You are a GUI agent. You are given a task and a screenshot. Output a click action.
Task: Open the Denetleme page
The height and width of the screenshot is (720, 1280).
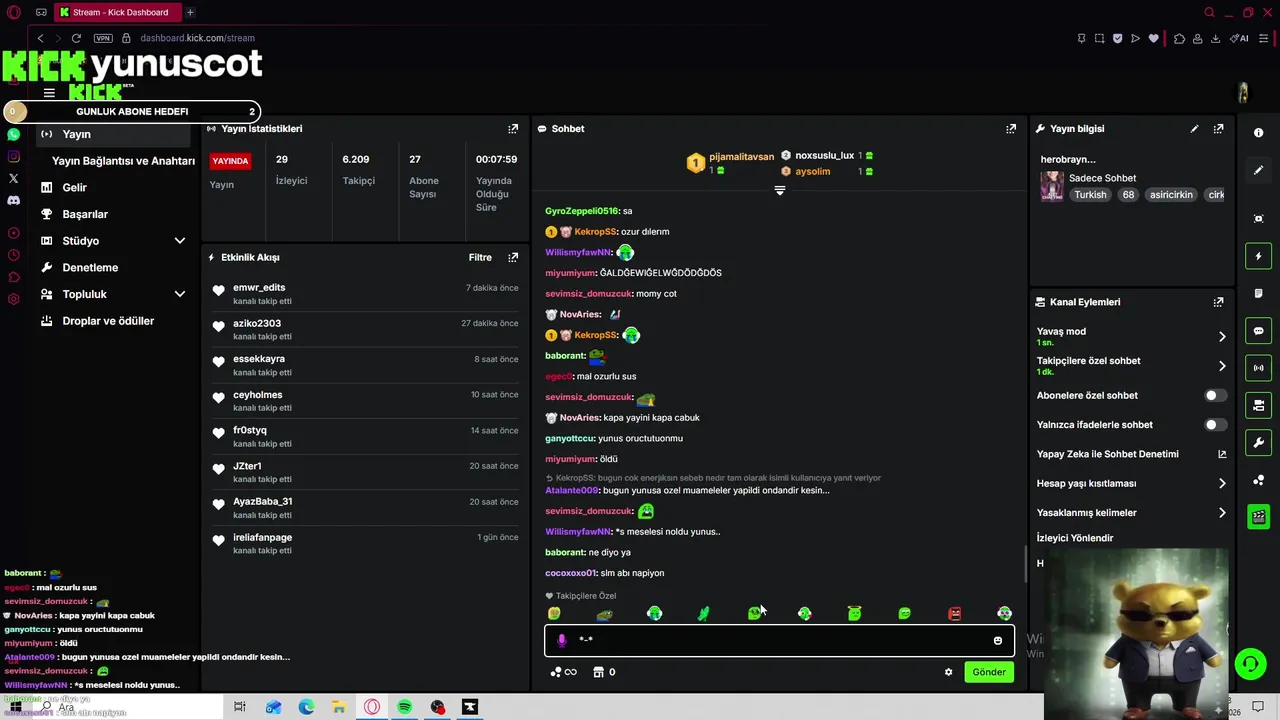tap(90, 268)
